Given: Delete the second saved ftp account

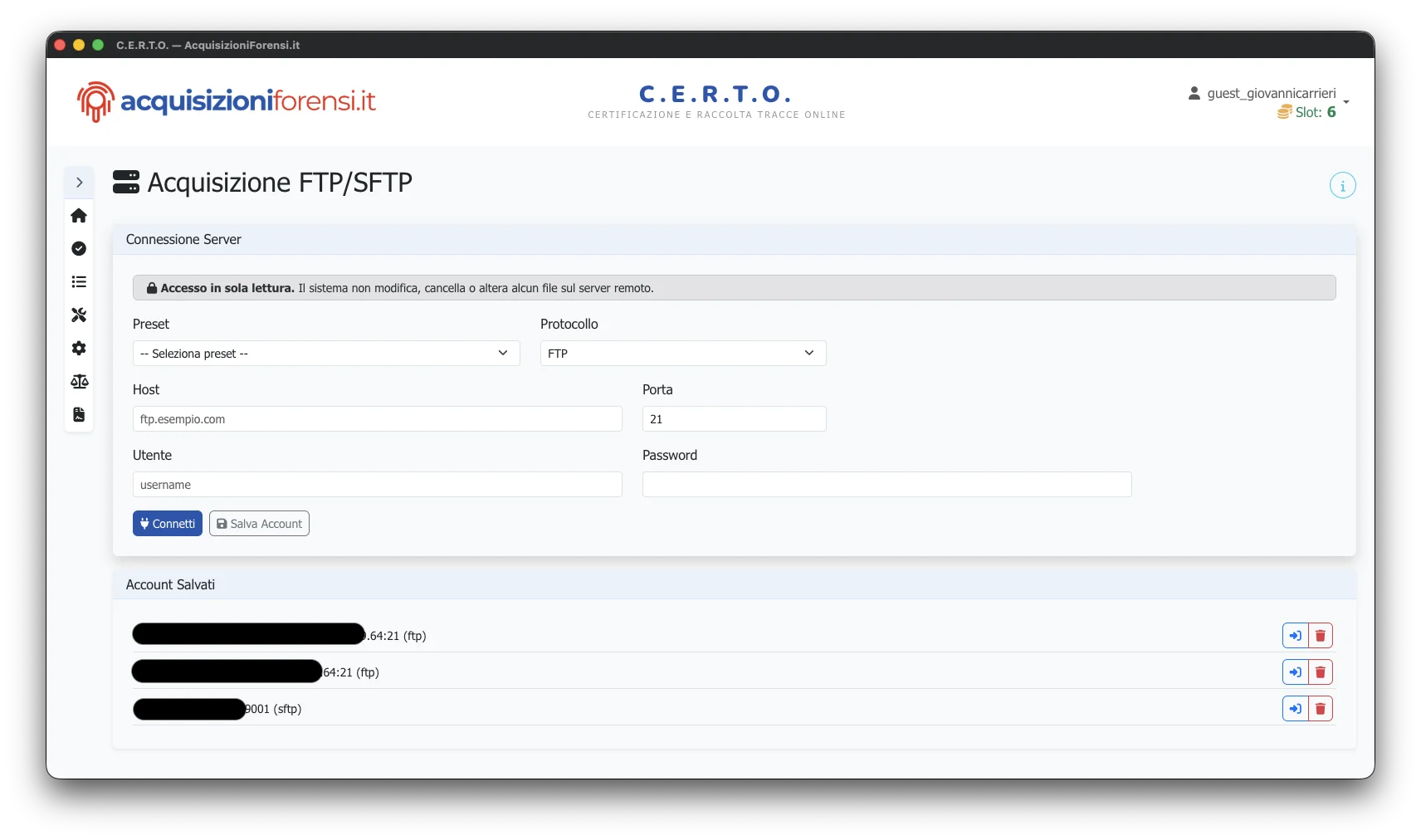Looking at the screenshot, I should (1321, 672).
